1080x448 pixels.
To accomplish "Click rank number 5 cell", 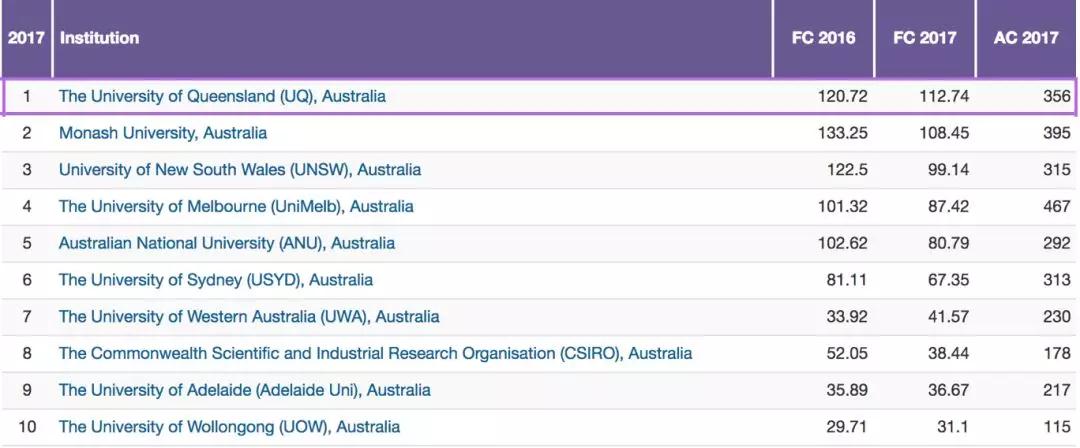I will (27, 243).
